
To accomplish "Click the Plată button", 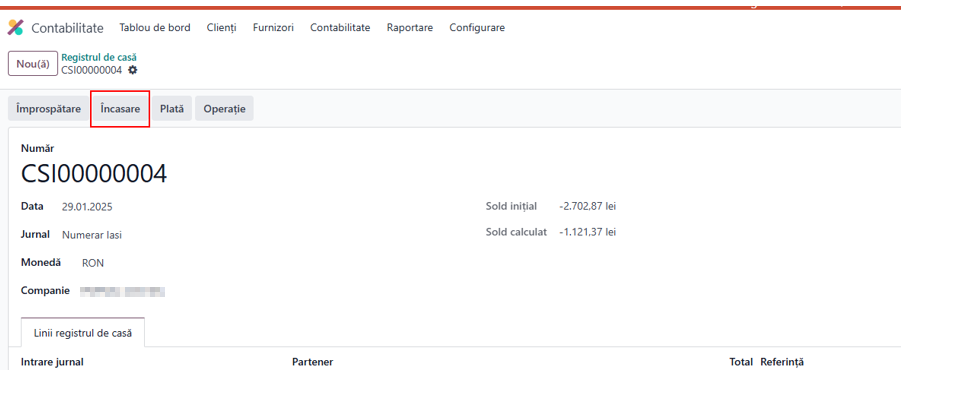I will pyautogui.click(x=172, y=109).
